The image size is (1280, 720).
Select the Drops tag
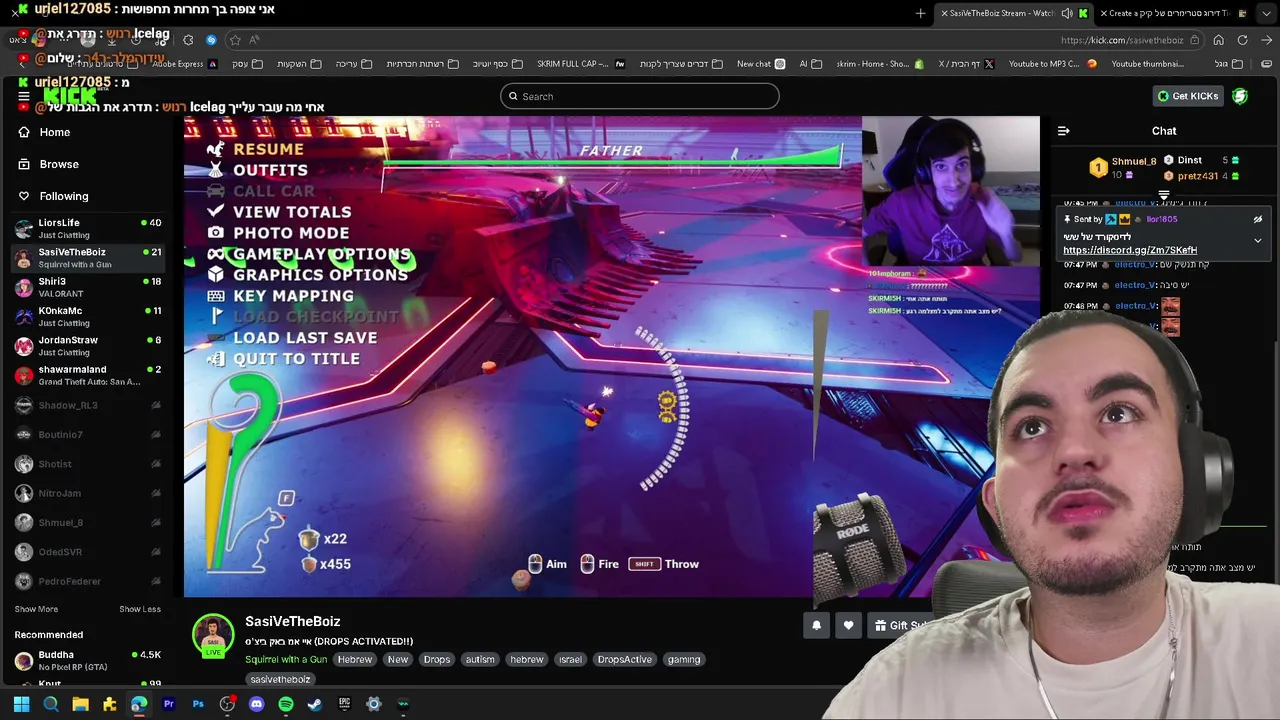pos(437,659)
